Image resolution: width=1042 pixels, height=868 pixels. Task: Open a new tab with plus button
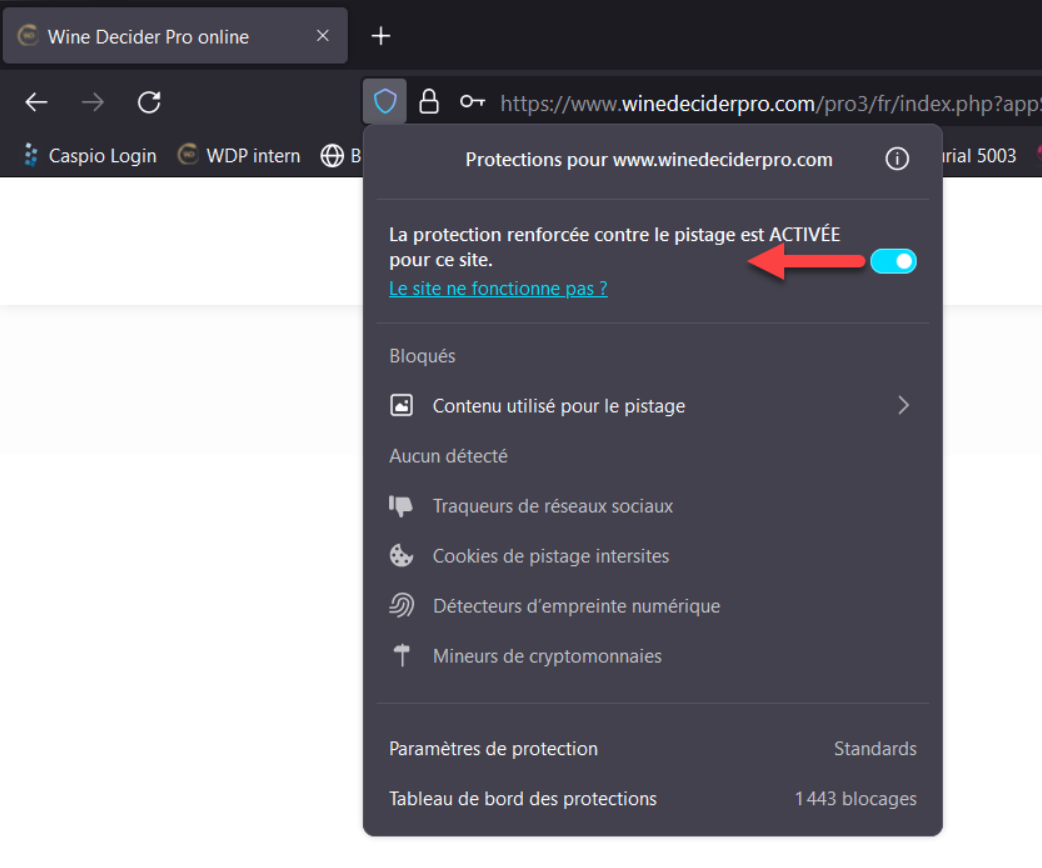[x=381, y=36]
